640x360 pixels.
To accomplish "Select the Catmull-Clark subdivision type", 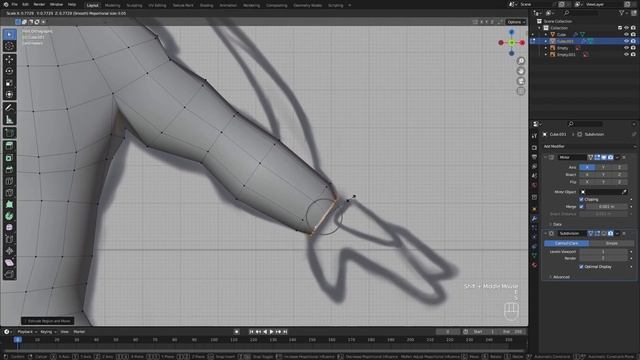I will pos(567,243).
